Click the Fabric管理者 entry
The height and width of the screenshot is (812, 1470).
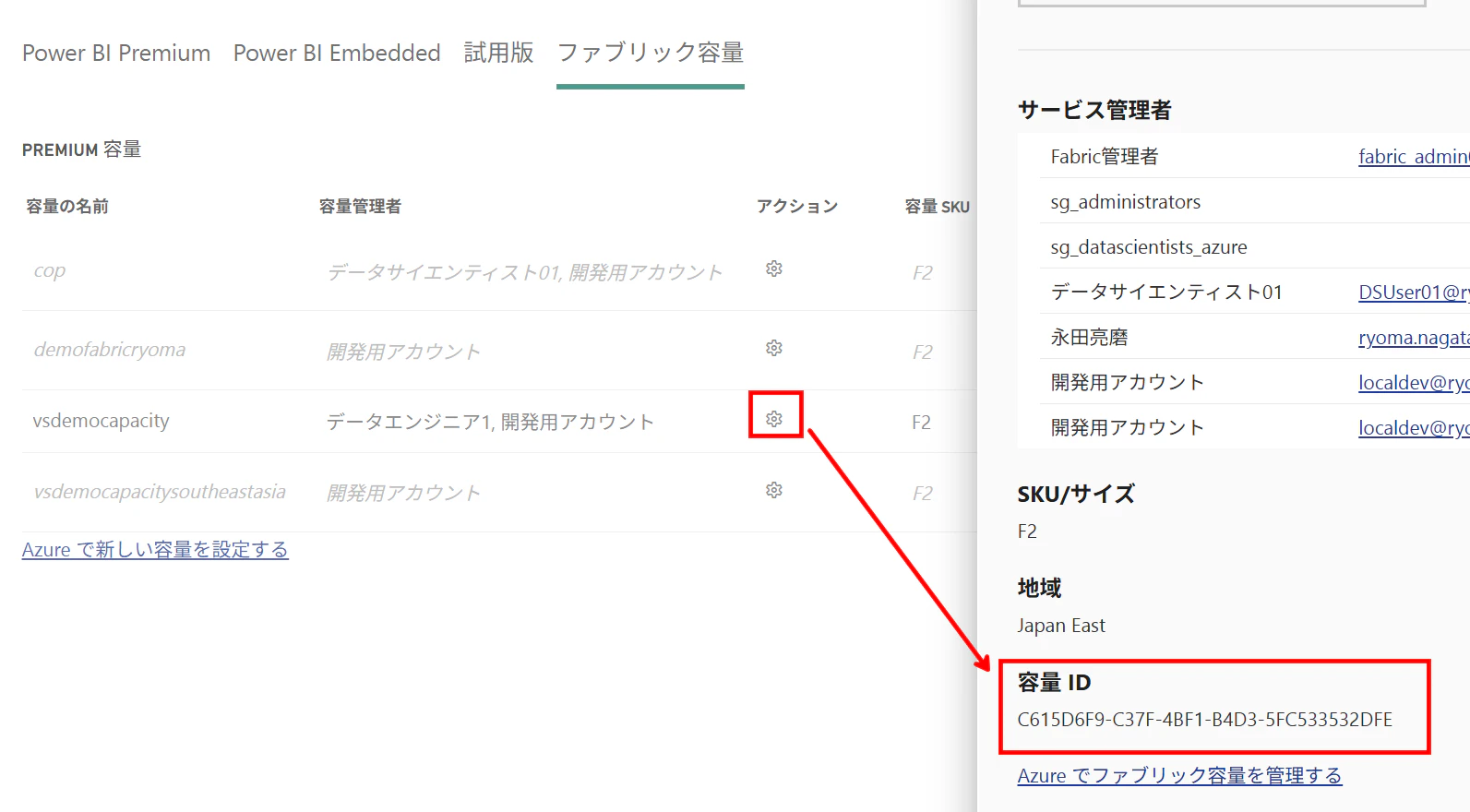click(1105, 157)
